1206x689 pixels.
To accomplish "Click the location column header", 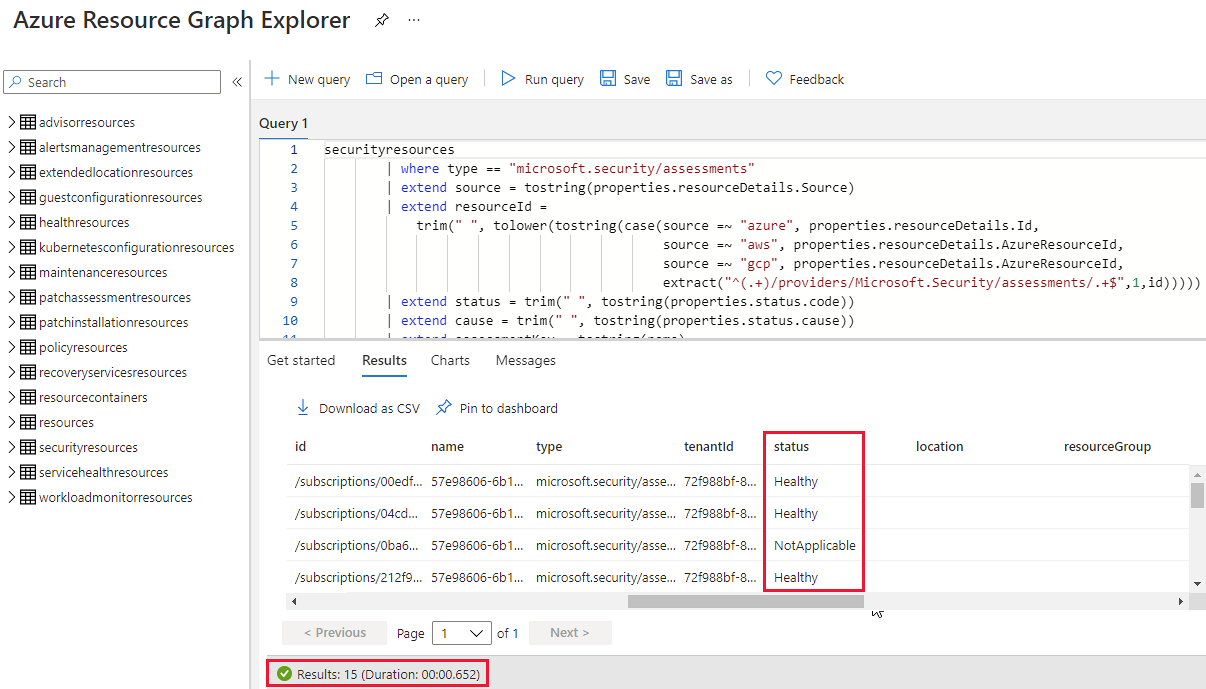I will [x=939, y=446].
